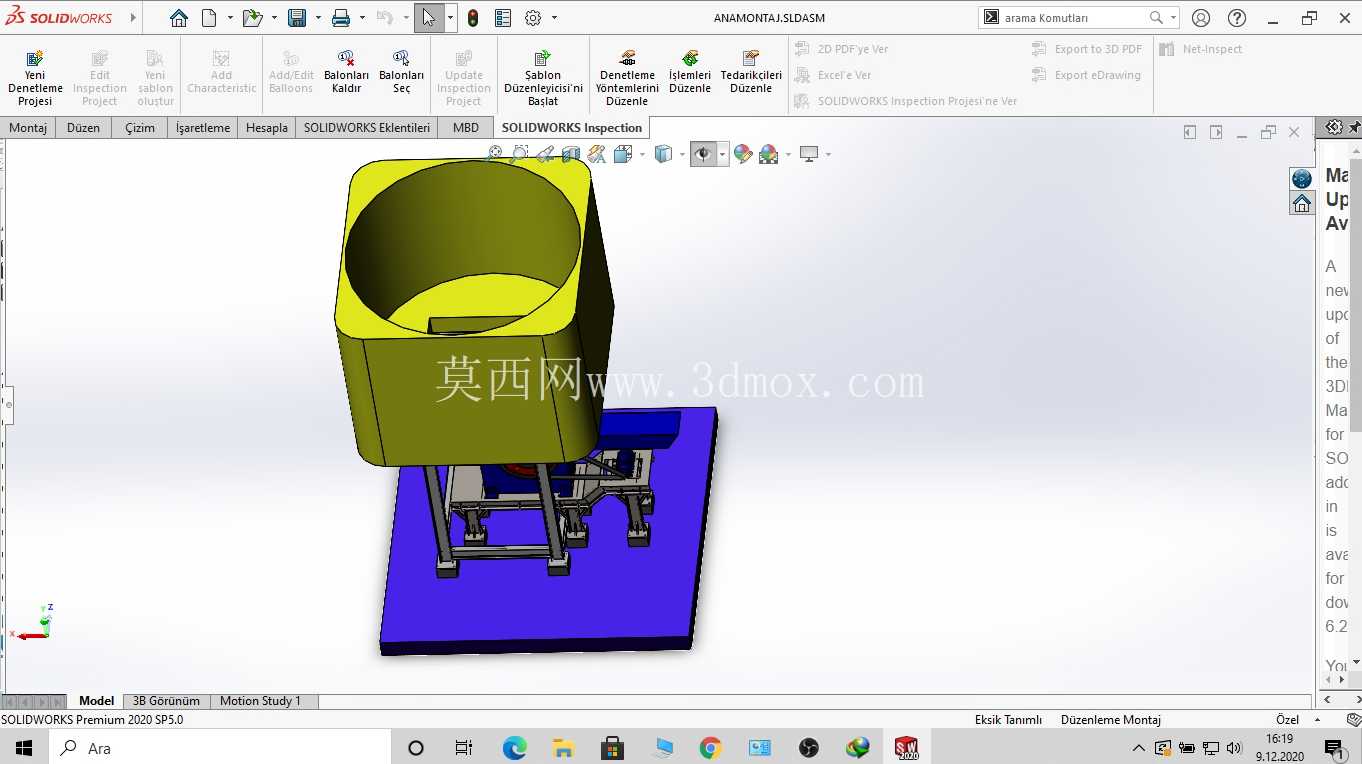Expand the View Settings dropdown arrow
Image resolution: width=1362 pixels, height=764 pixels.
(x=828, y=154)
